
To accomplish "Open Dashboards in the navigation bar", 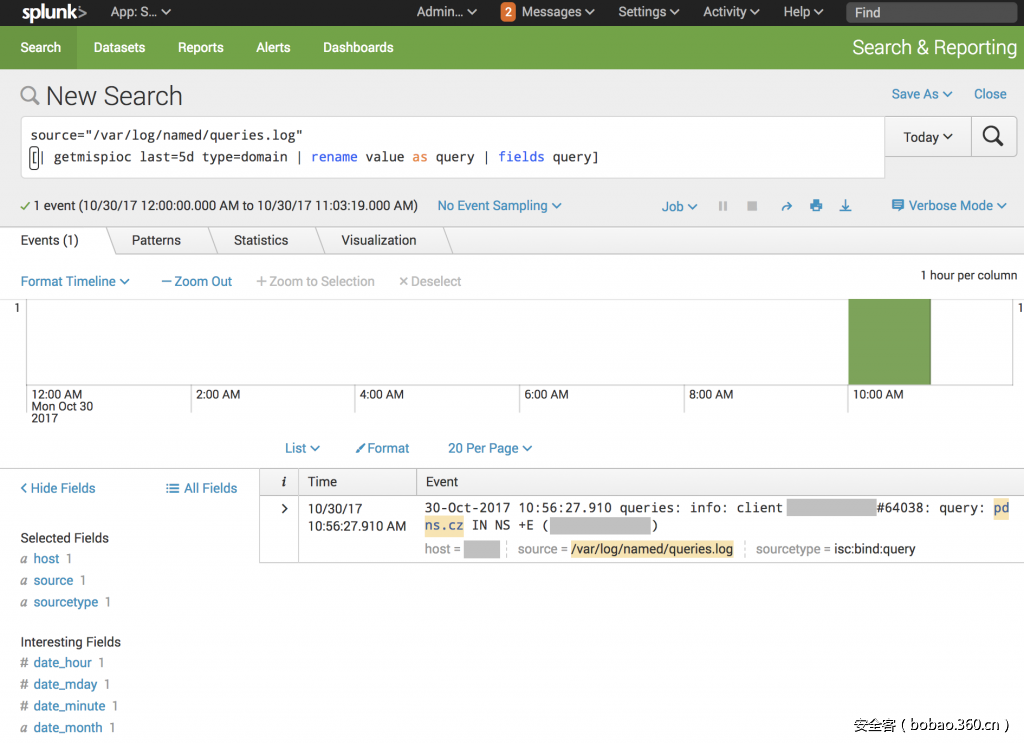I will pos(358,47).
